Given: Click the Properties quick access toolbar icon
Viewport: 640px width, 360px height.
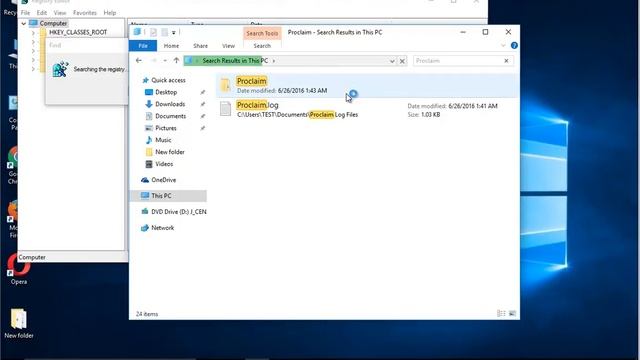Looking at the screenshot, I should point(153,32).
